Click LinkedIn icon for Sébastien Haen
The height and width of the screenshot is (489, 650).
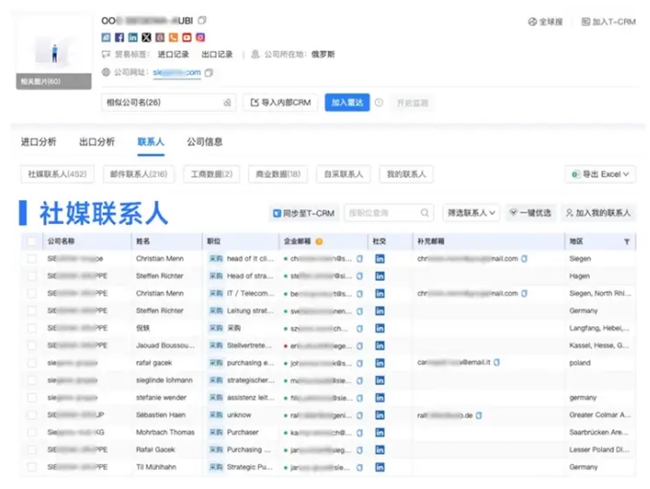click(x=379, y=414)
